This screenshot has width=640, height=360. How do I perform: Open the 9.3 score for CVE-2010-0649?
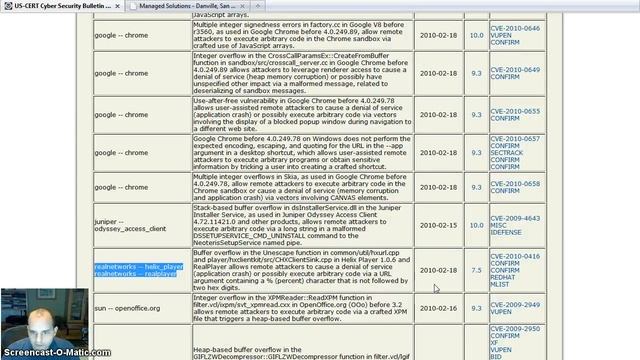click(x=476, y=73)
